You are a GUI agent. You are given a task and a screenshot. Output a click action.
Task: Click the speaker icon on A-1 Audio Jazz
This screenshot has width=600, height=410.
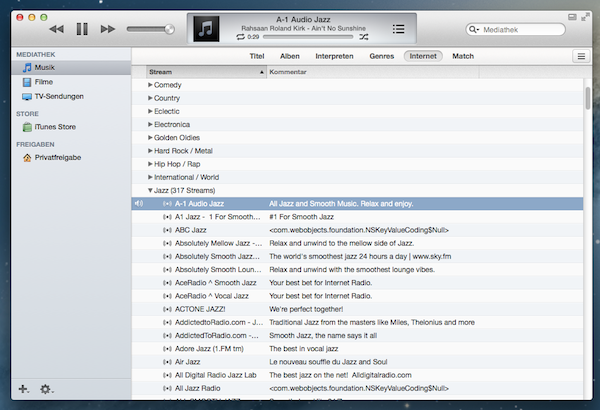tap(139, 204)
